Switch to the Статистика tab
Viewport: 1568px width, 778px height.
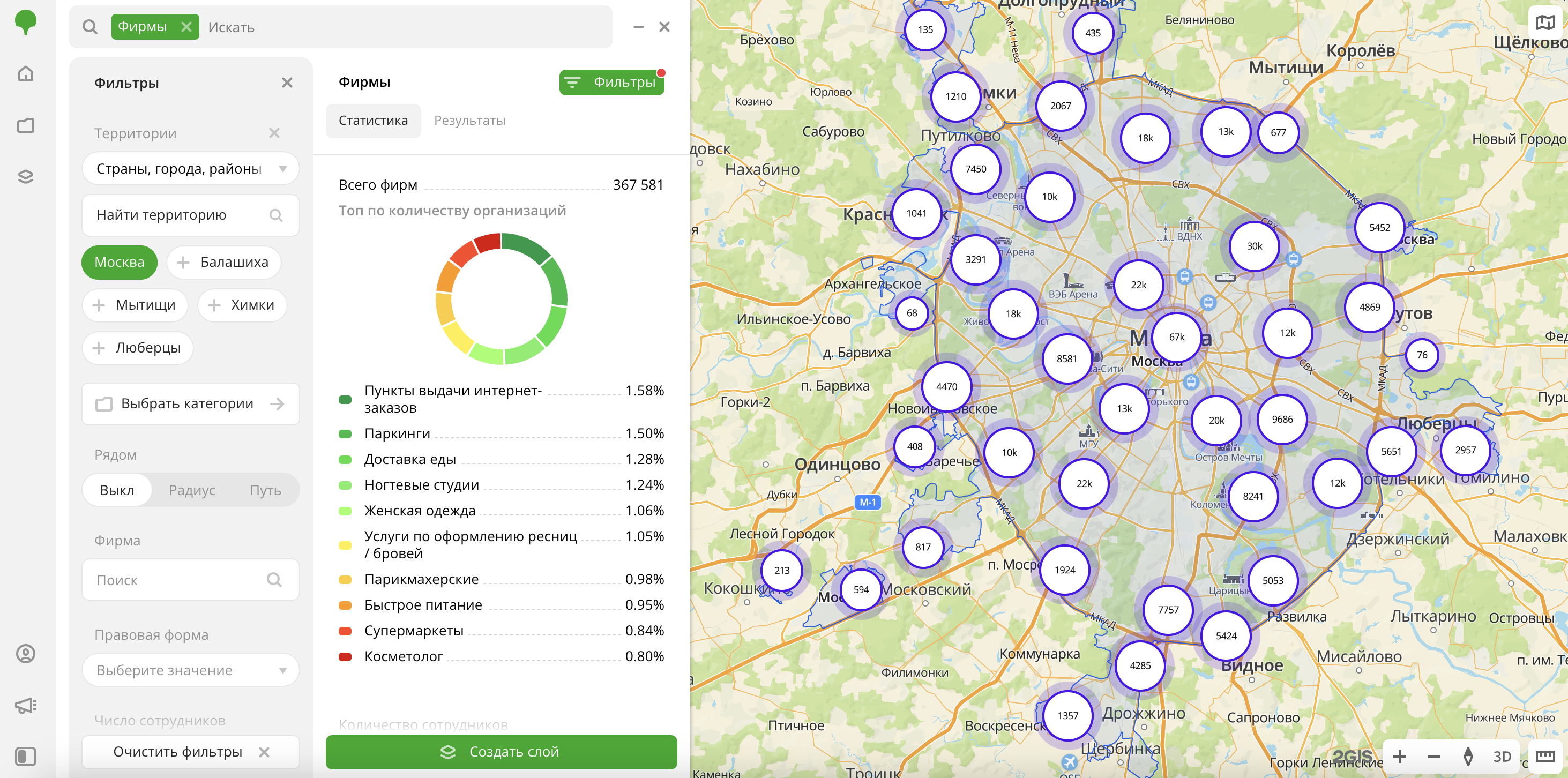pyautogui.click(x=373, y=121)
